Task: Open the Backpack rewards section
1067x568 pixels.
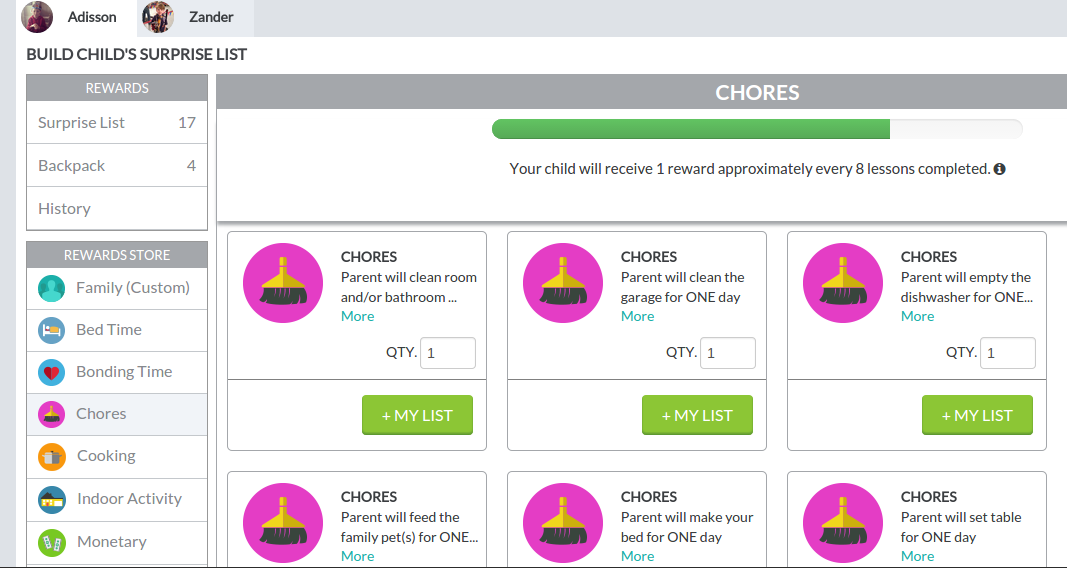Action: pyautogui.click(x=117, y=165)
